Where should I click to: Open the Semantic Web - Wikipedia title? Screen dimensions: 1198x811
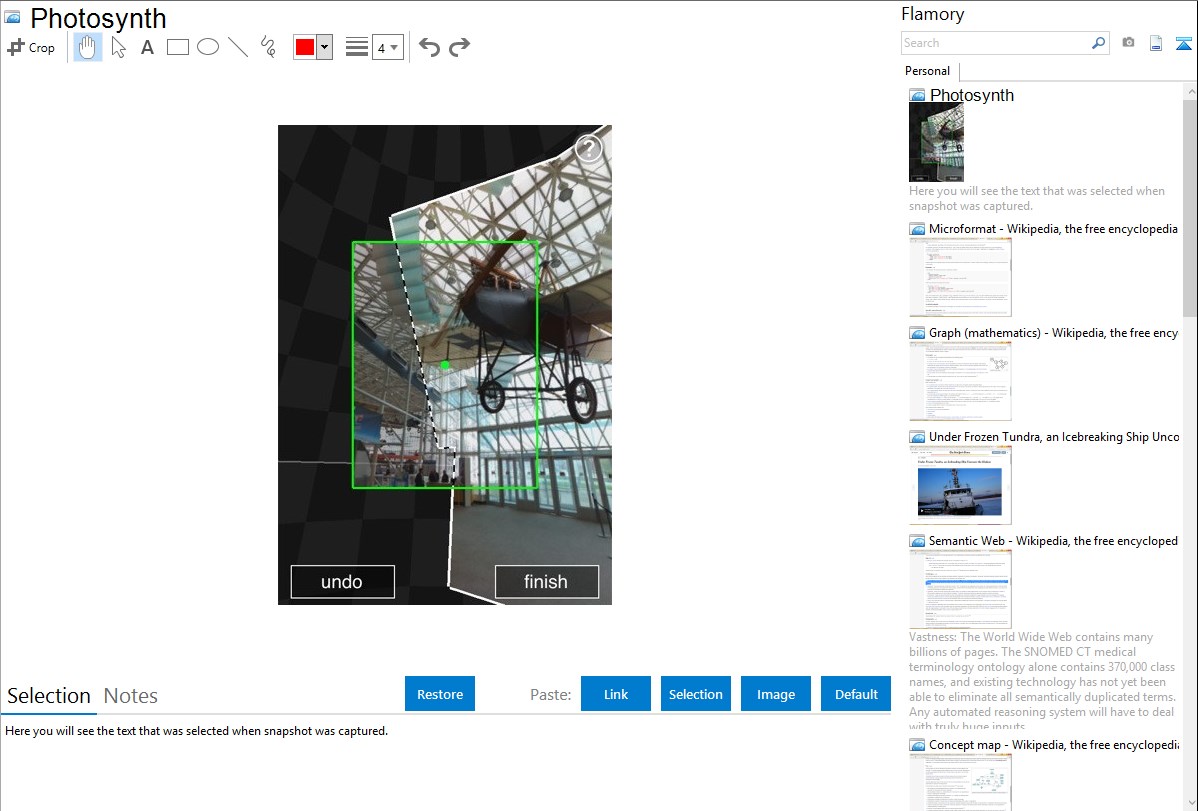coord(1053,540)
